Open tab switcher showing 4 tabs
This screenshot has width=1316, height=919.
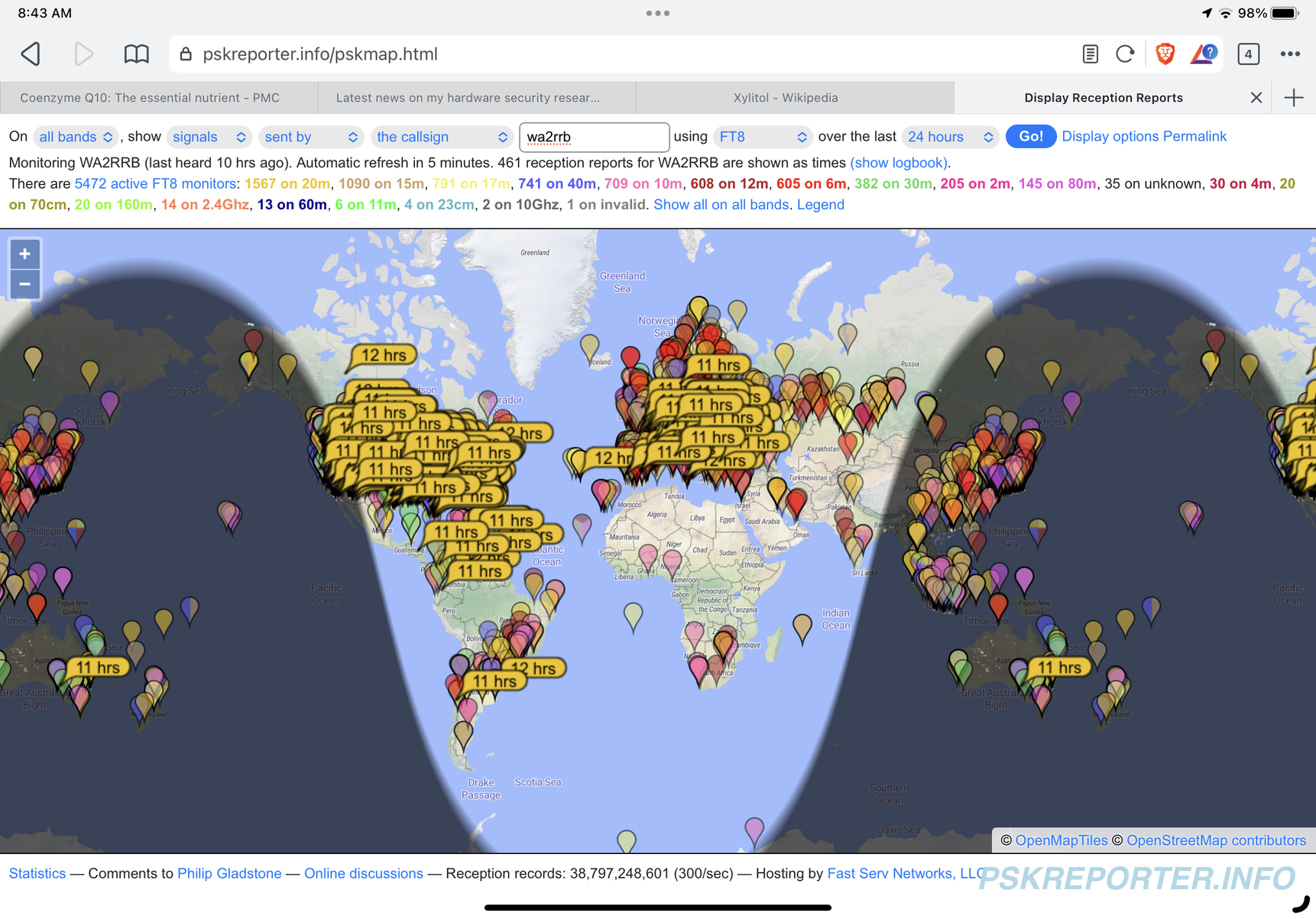1248,54
